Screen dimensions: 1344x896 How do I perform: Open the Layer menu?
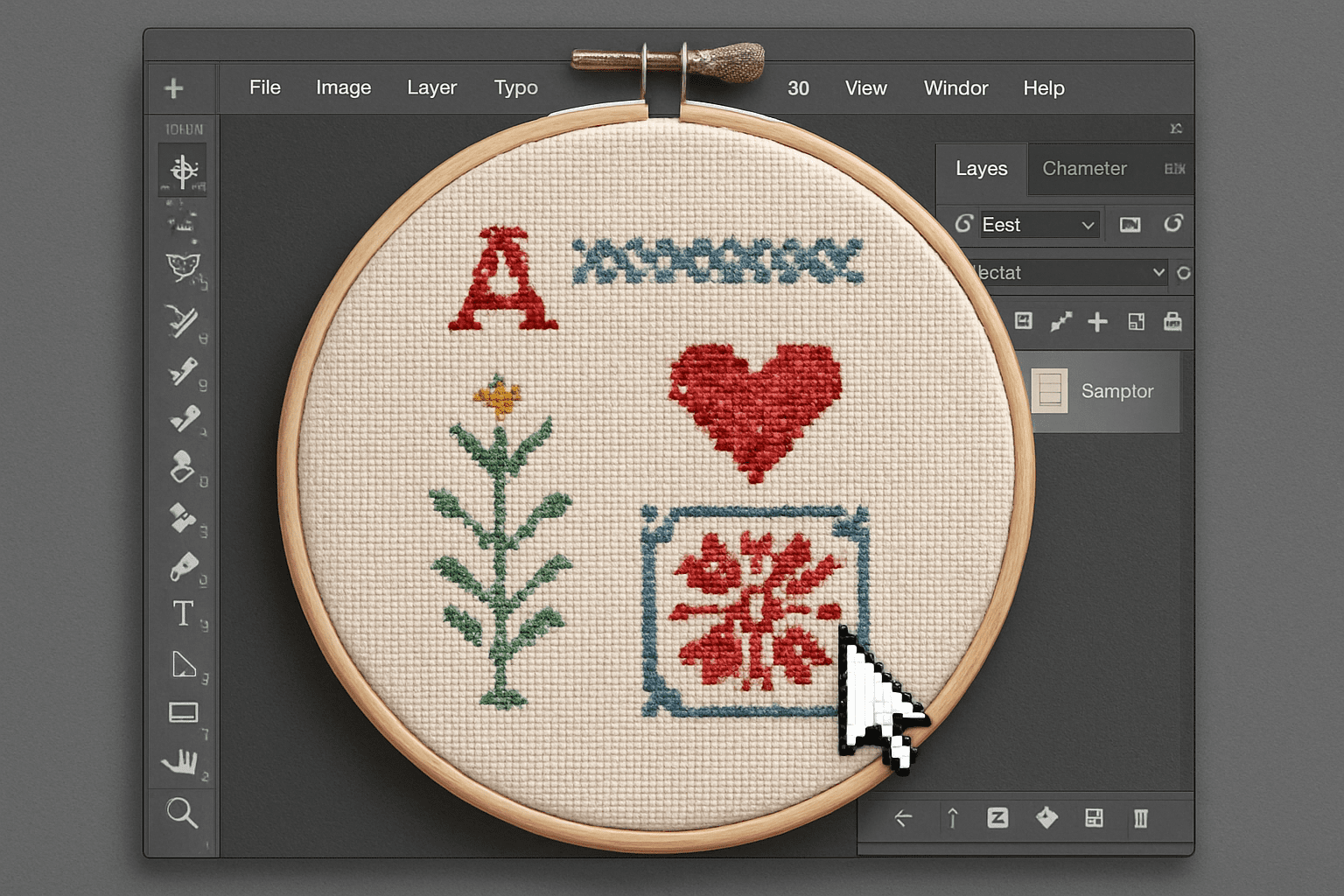pos(432,87)
